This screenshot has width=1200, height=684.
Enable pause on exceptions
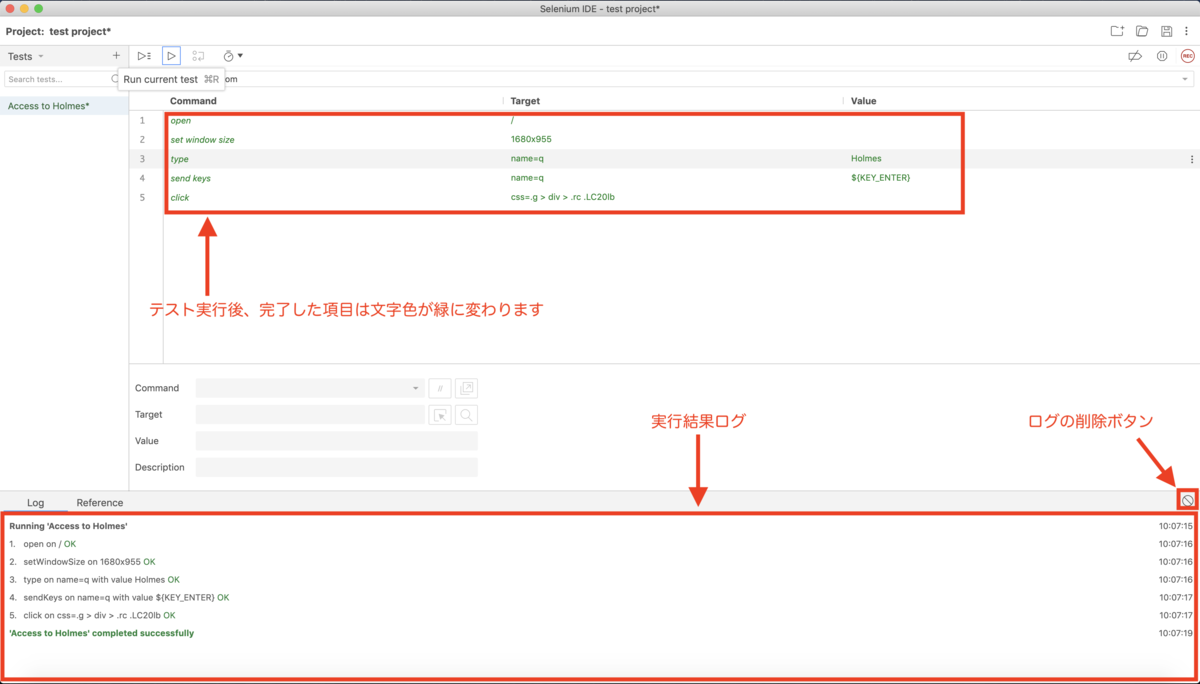[1161, 56]
